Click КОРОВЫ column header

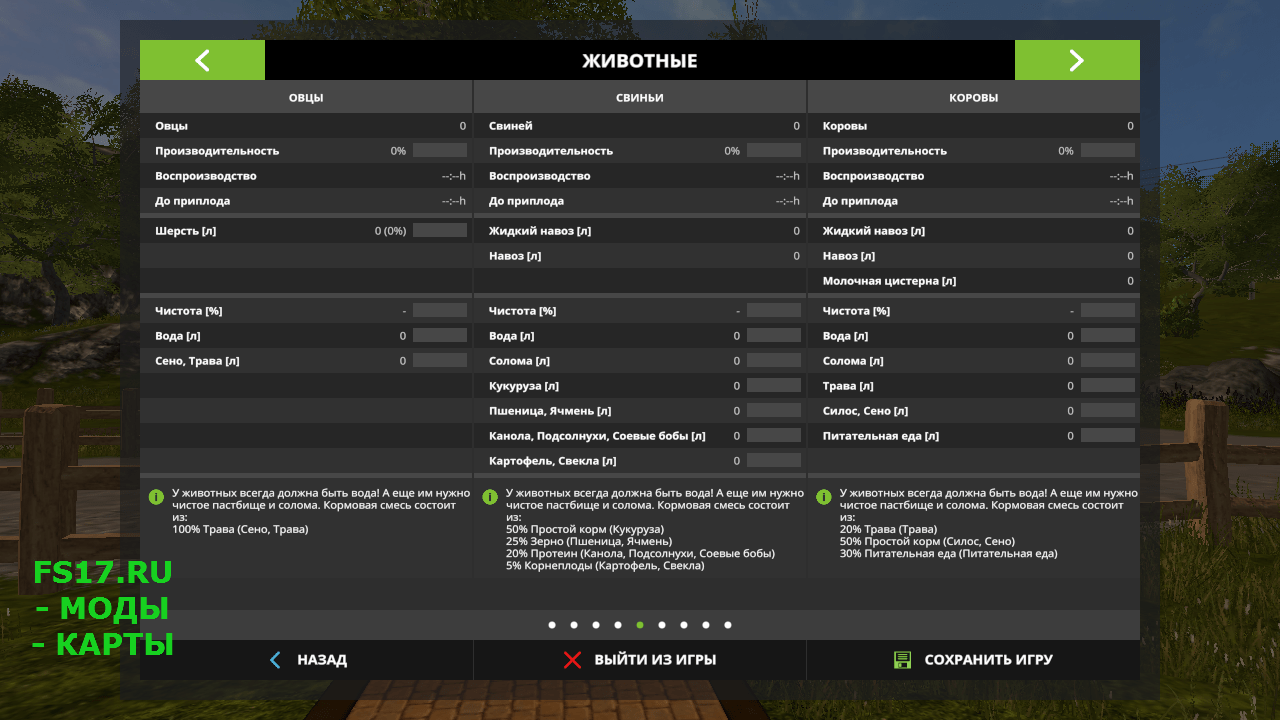(973, 97)
